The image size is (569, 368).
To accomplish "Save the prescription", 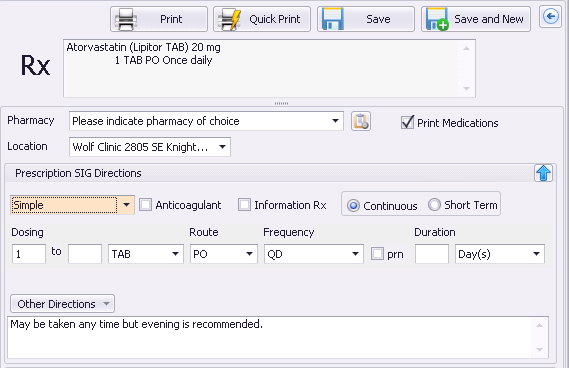I will 366,19.
